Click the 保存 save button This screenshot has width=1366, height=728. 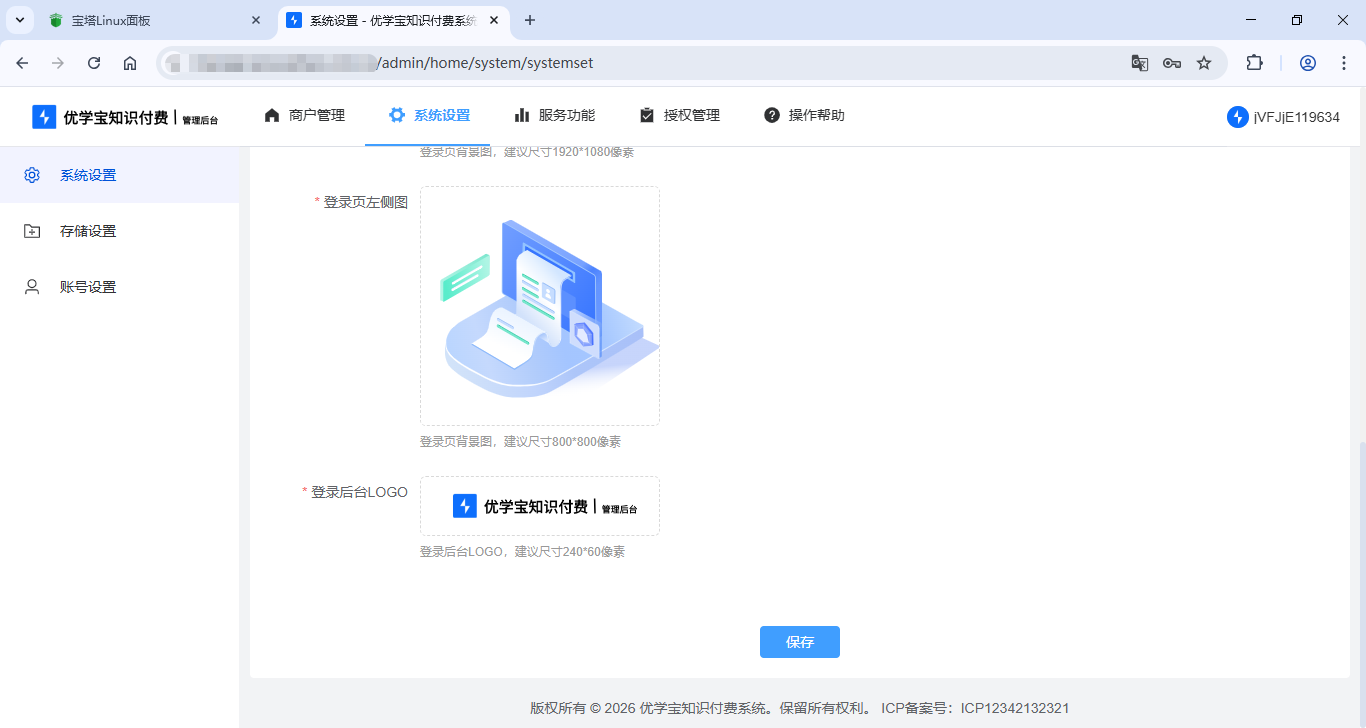(799, 641)
